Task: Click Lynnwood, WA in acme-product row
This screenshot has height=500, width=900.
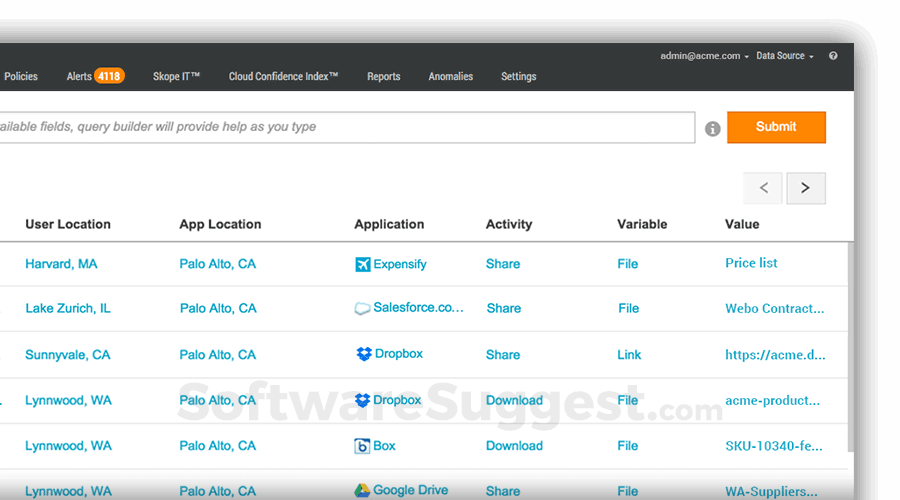Action: click(68, 400)
